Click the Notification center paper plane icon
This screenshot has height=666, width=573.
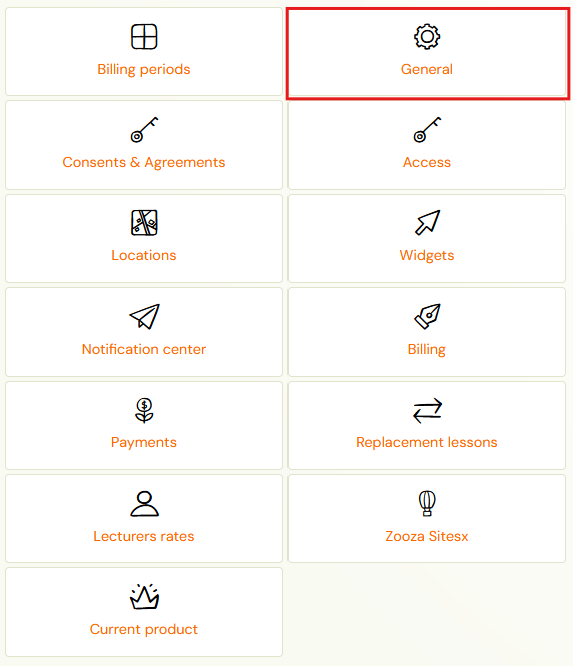click(x=144, y=316)
